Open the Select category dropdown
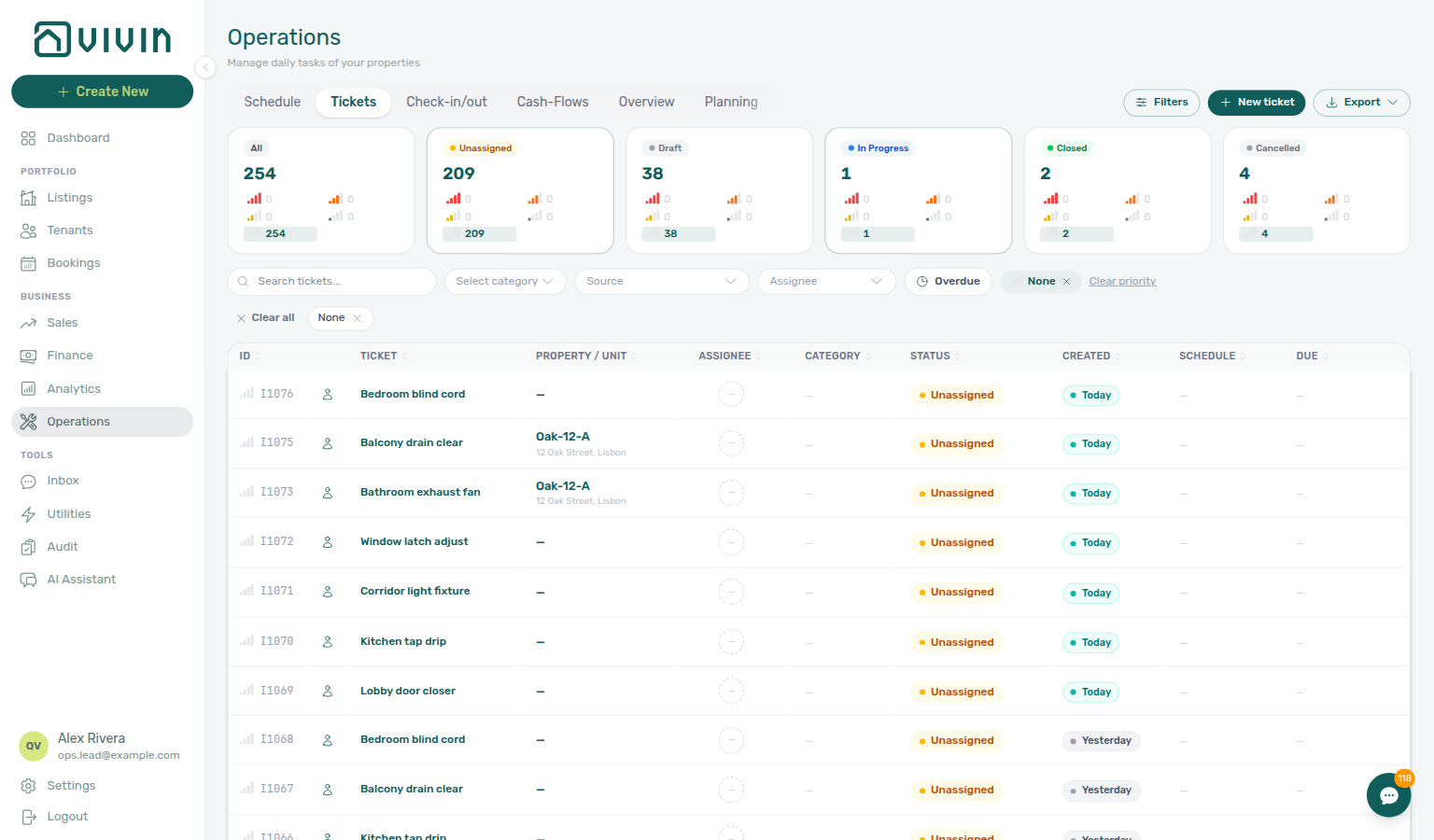 (x=505, y=282)
